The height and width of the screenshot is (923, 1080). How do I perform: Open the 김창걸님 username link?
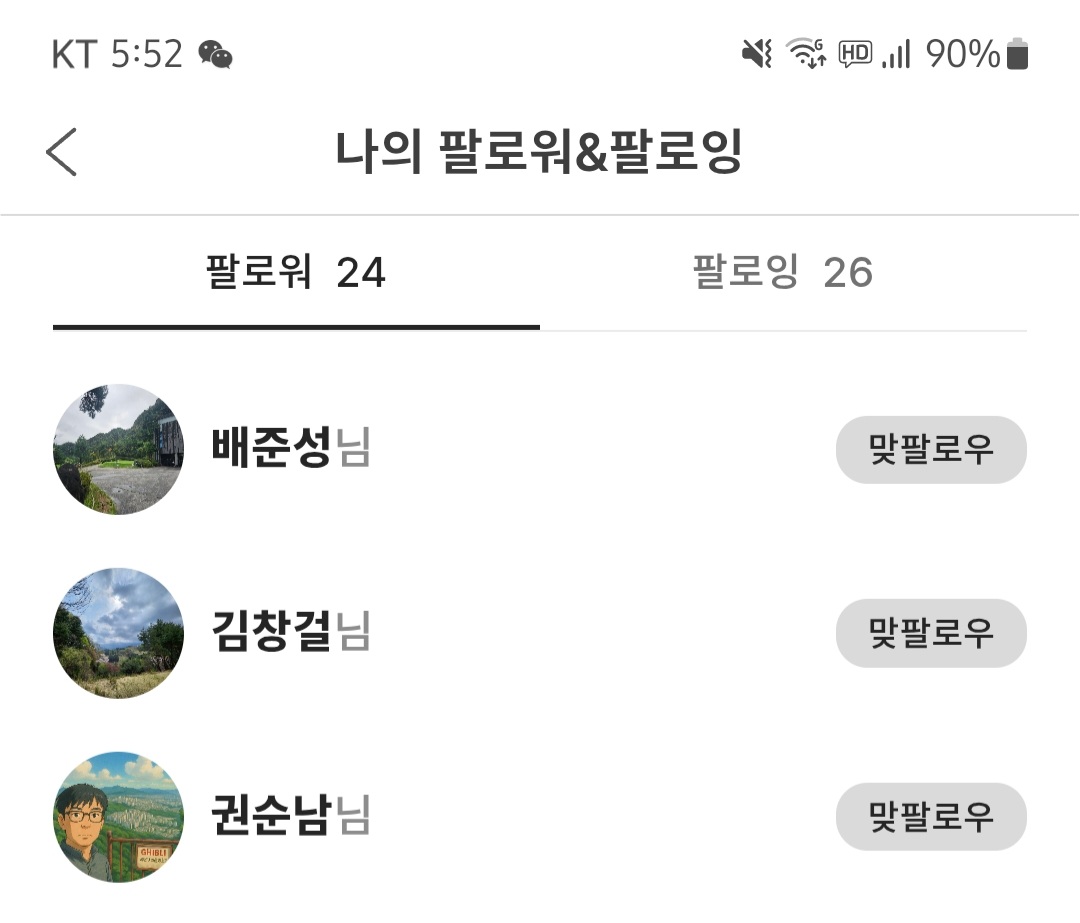(290, 633)
